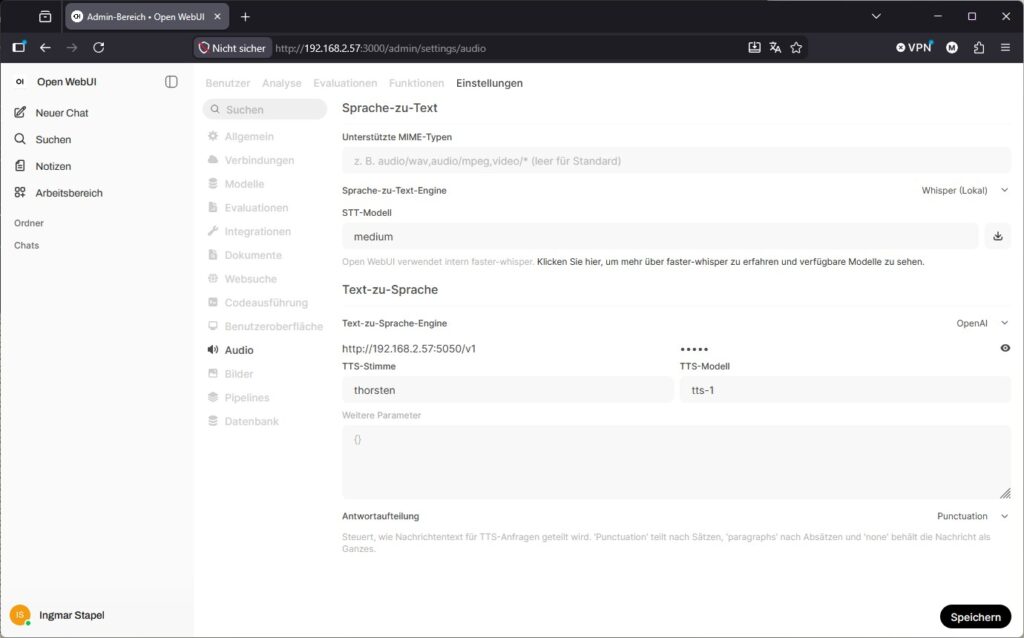Image resolution: width=1024 pixels, height=638 pixels.
Task: Click the browser workspaces icon left of tab
Action: click(x=45, y=16)
